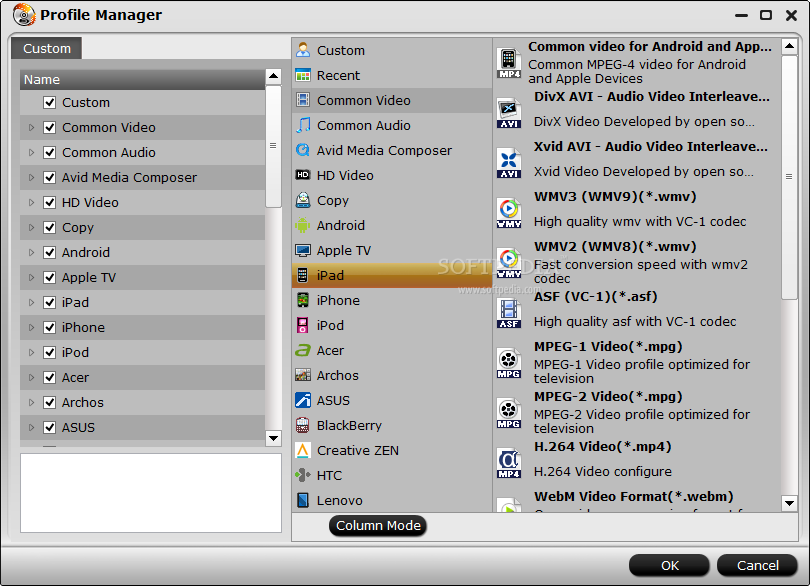Expand the Common Video tree node
The height and width of the screenshot is (586, 810).
32,127
